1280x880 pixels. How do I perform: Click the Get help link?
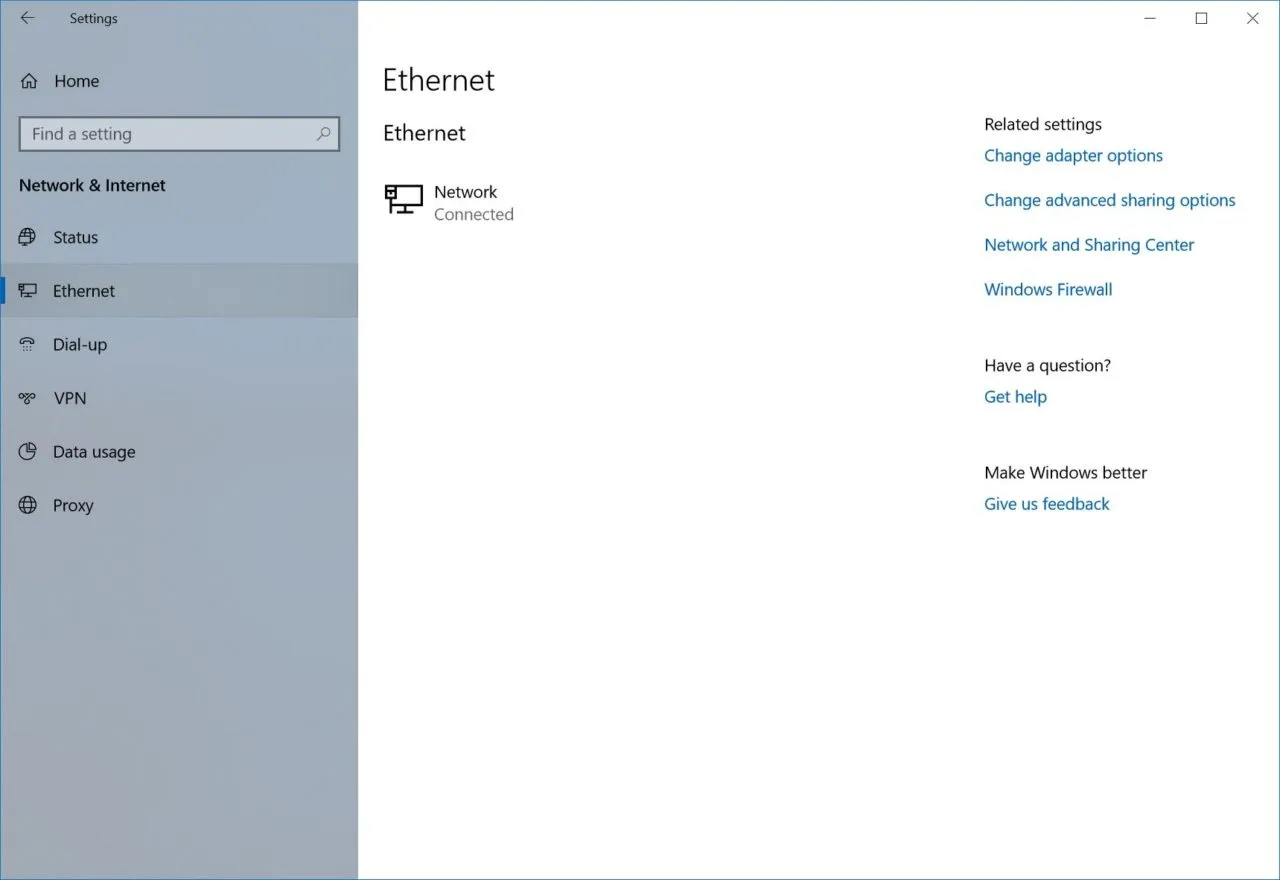click(1015, 397)
